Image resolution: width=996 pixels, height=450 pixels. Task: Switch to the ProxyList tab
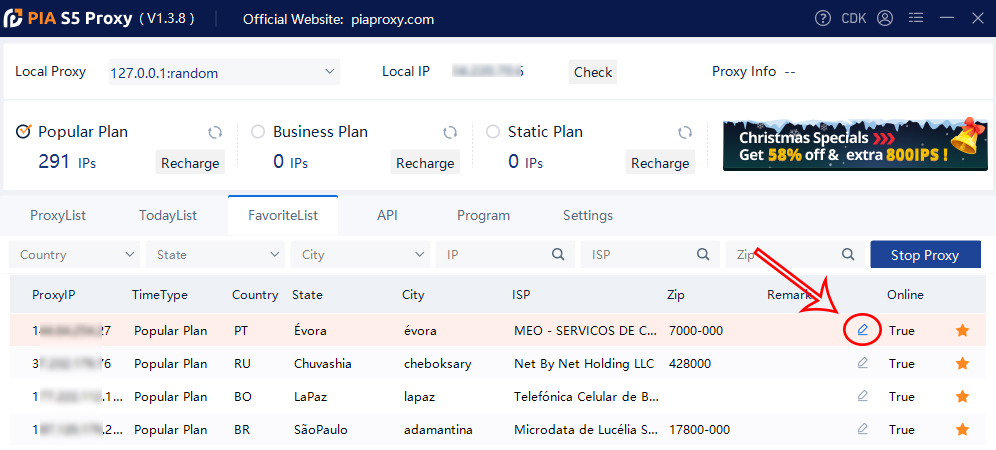click(58, 215)
